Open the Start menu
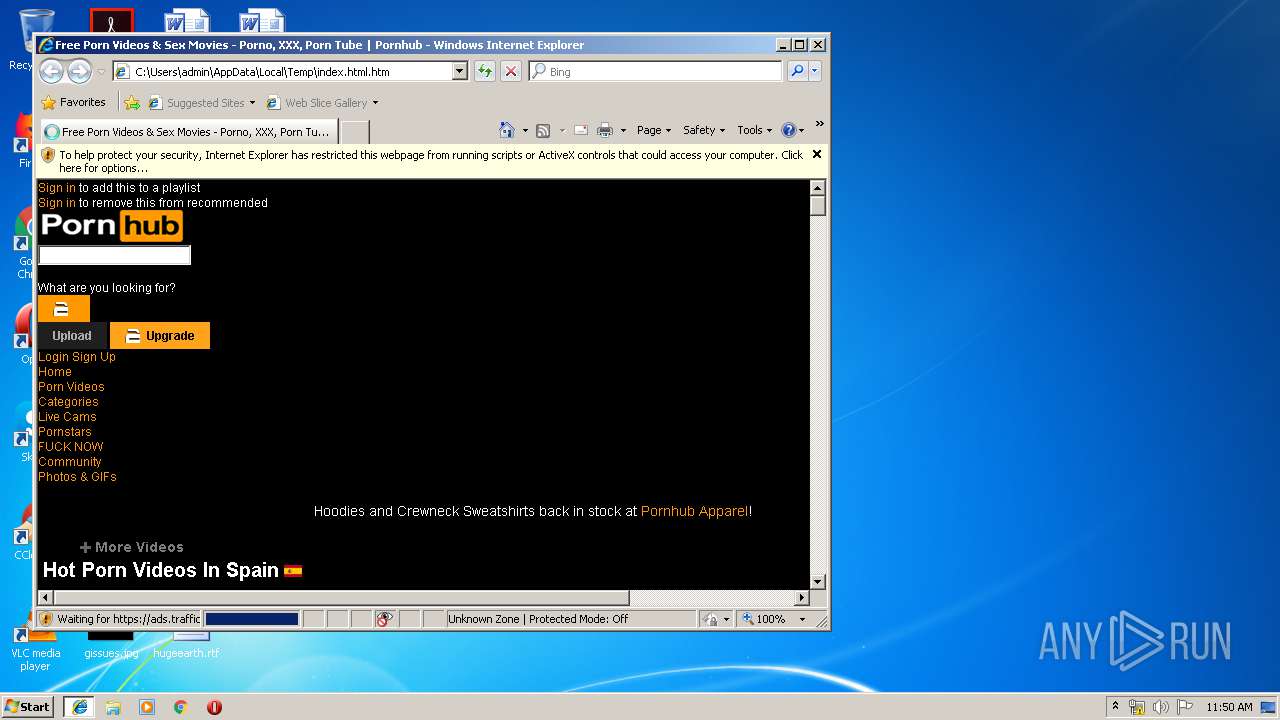 click(x=27, y=707)
